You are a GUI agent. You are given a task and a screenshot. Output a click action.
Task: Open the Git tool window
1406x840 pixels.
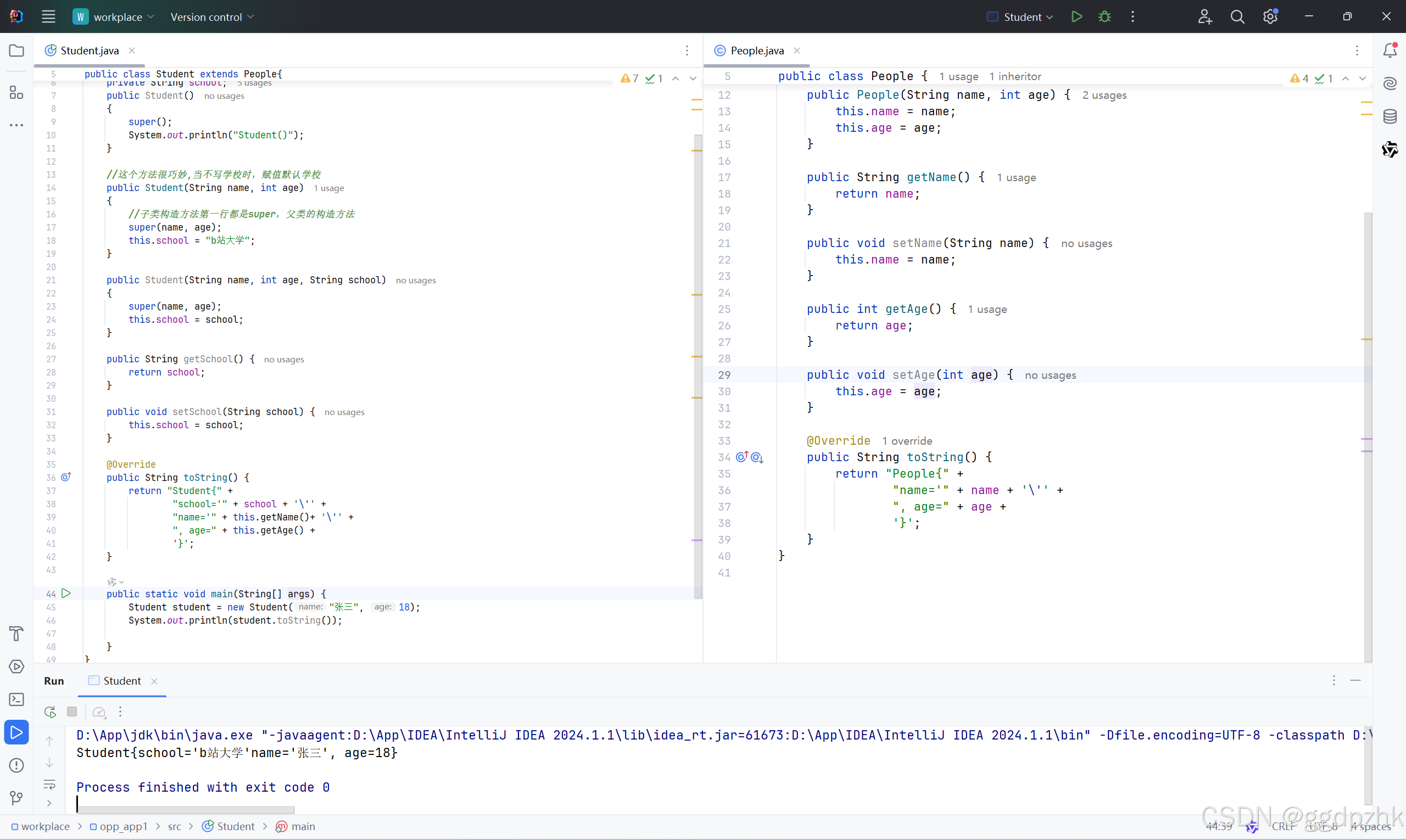tap(16, 798)
